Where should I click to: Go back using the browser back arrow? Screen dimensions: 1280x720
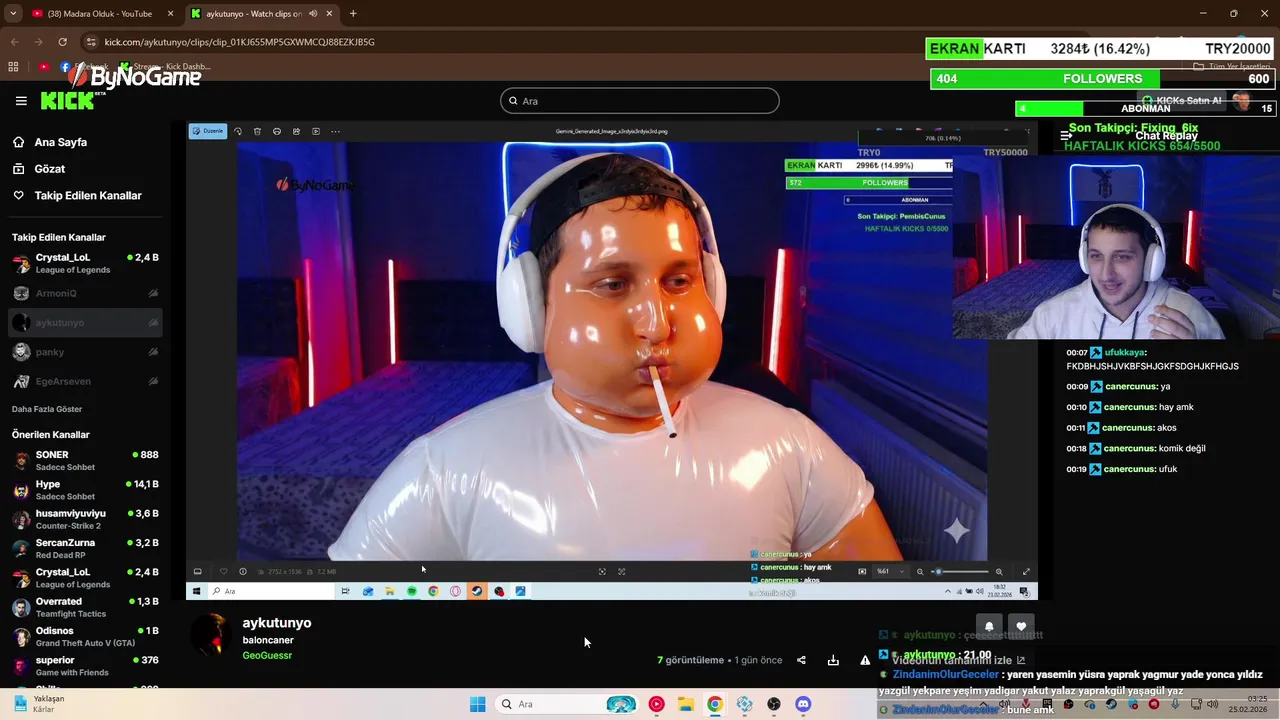[x=14, y=42]
